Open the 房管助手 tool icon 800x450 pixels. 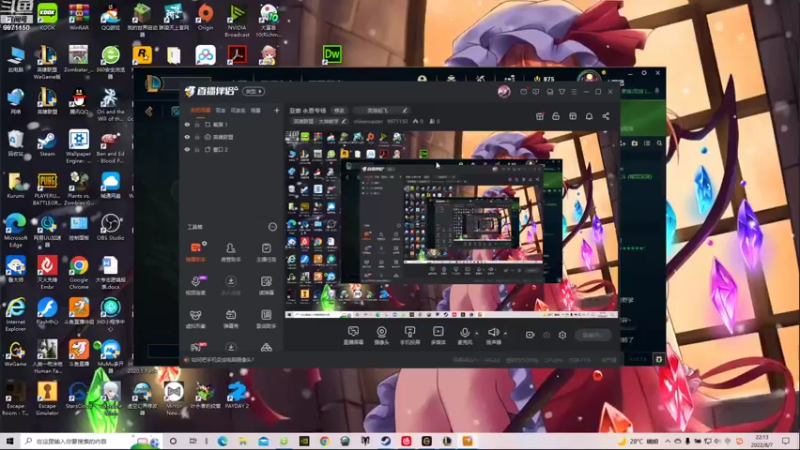231,252
